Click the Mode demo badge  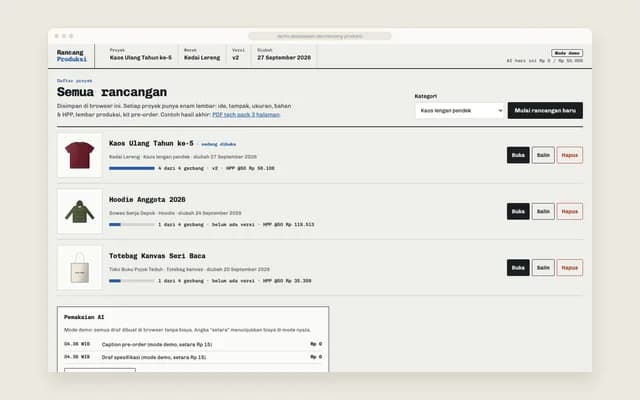click(x=567, y=53)
